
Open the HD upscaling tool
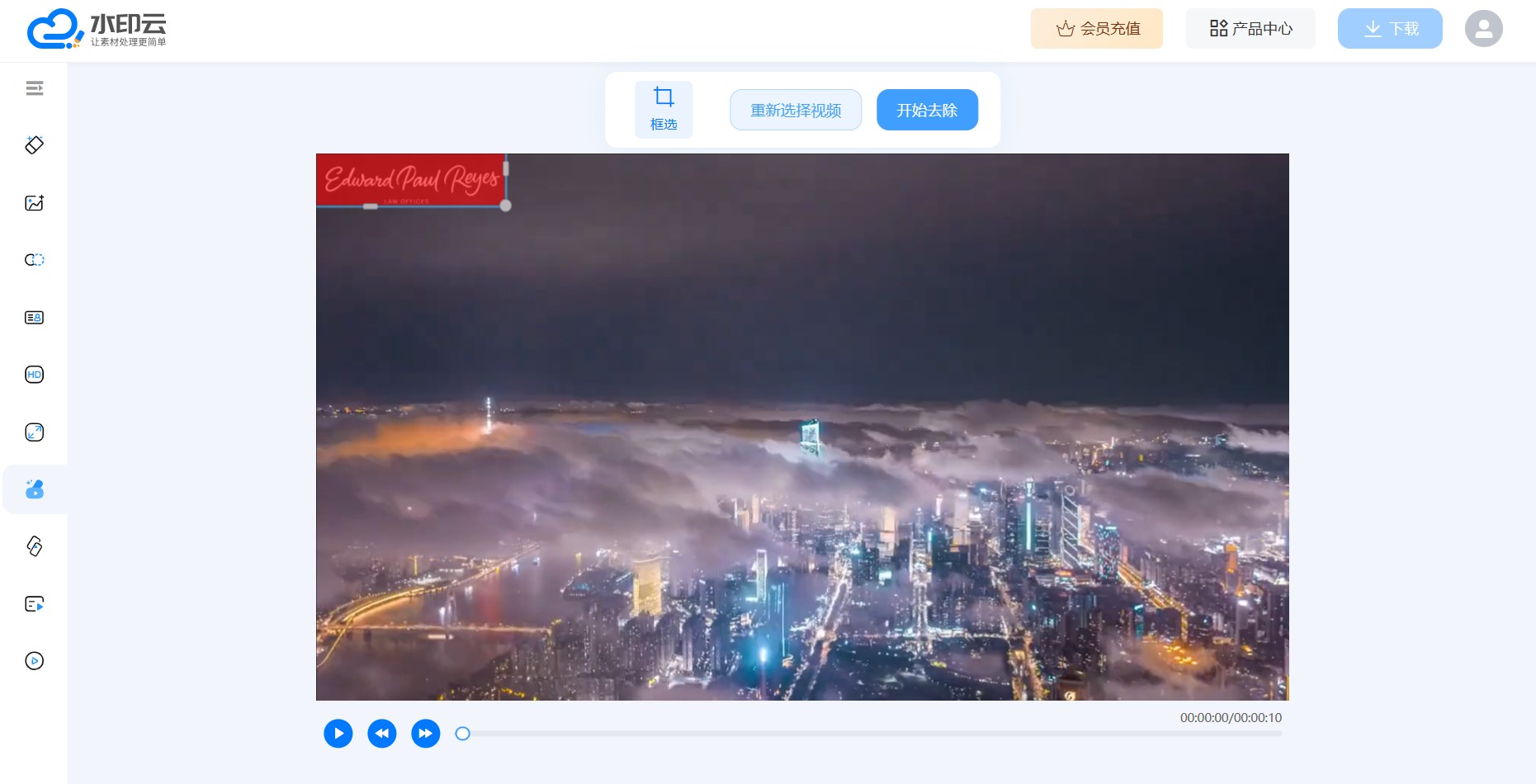34,375
